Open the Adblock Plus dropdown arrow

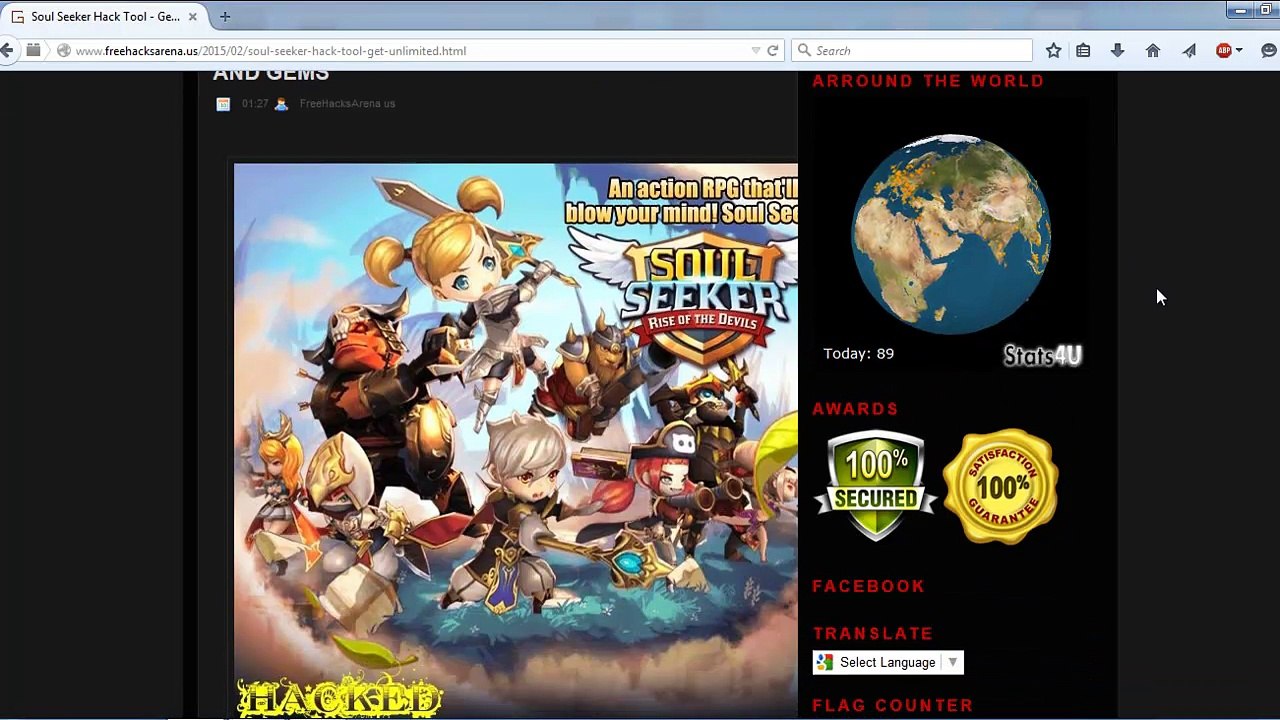[x=1239, y=50]
